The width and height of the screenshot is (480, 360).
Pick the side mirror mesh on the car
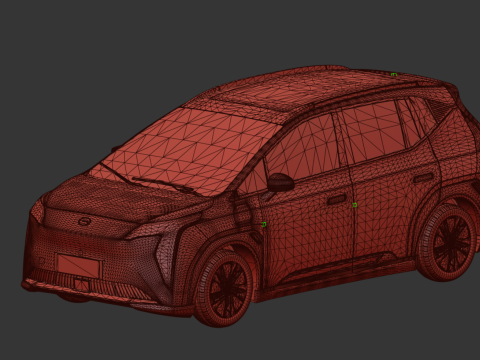point(281,182)
